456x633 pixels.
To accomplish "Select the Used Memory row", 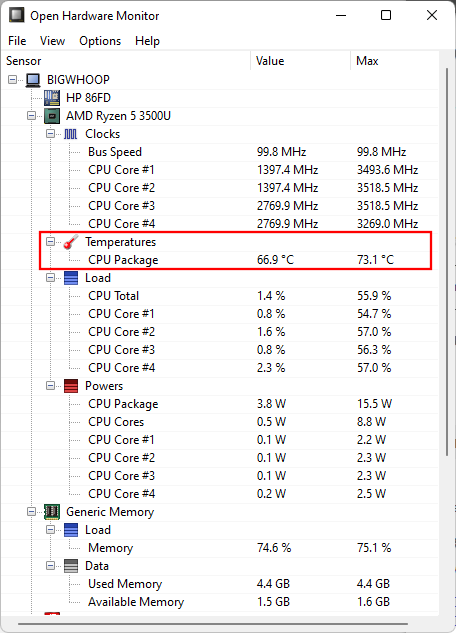I will tap(220, 584).
